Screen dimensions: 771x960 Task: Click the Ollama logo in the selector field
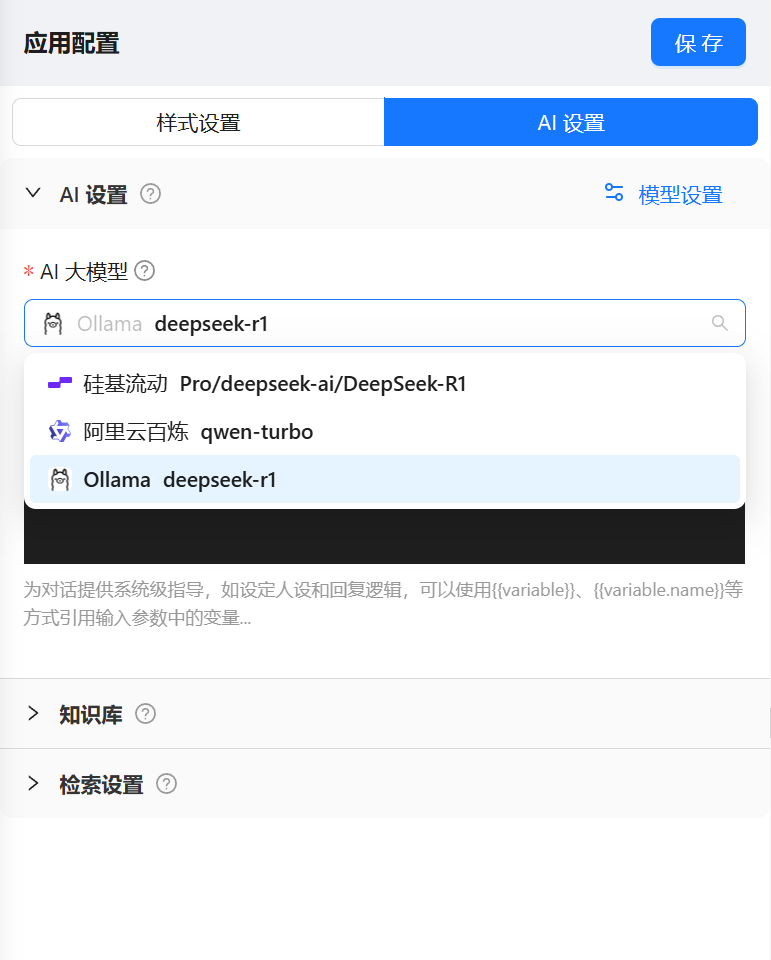pyautogui.click(x=53, y=323)
